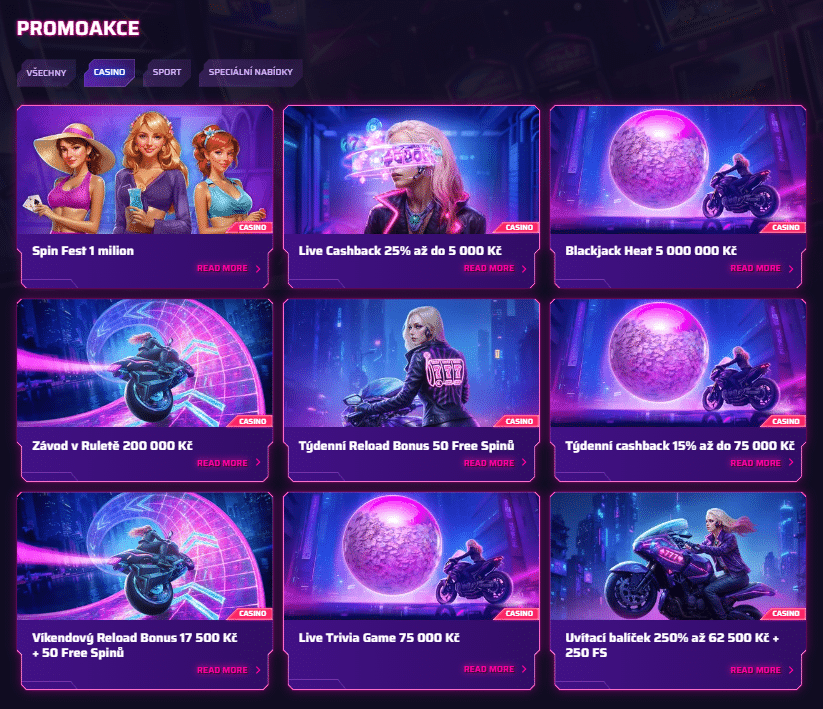
Task: Open the Sport promotions tab
Action: click(x=167, y=72)
